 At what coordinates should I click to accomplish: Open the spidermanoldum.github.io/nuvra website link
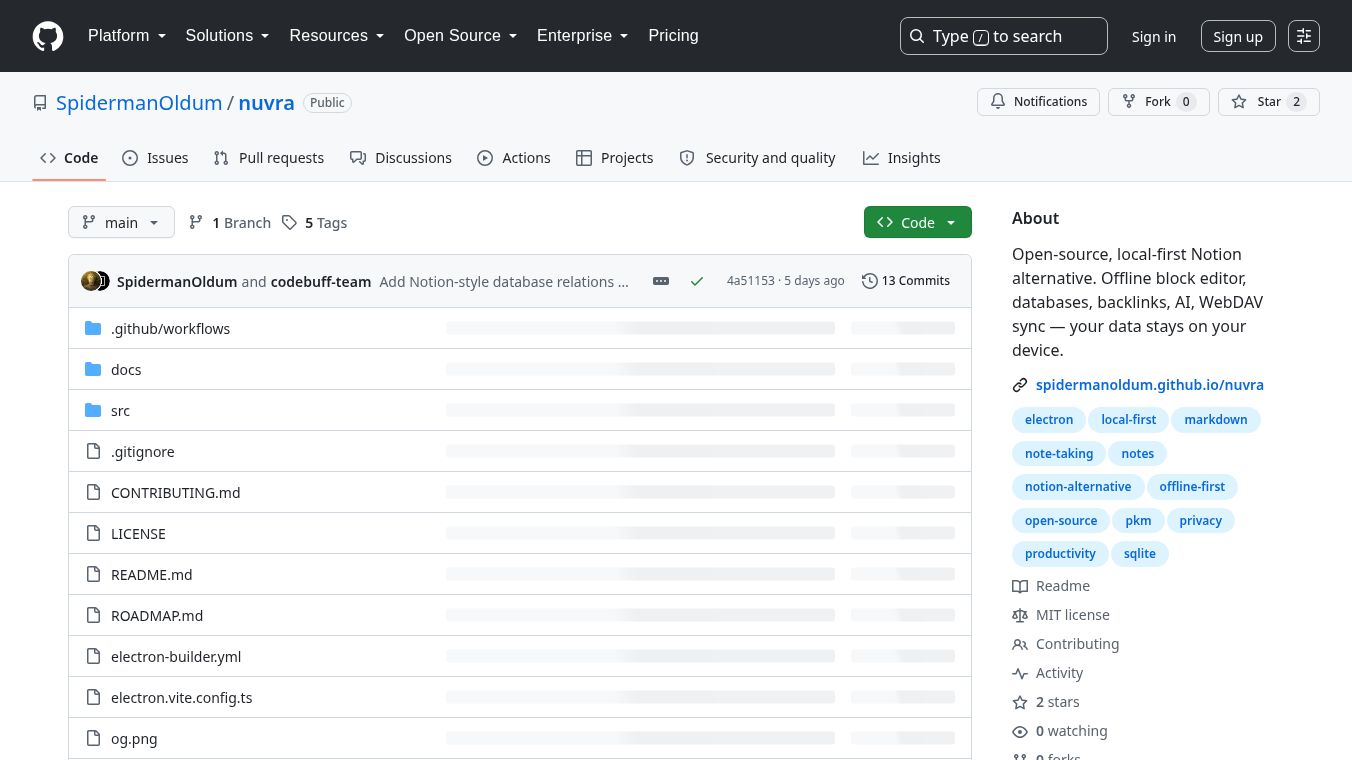[x=1150, y=384]
